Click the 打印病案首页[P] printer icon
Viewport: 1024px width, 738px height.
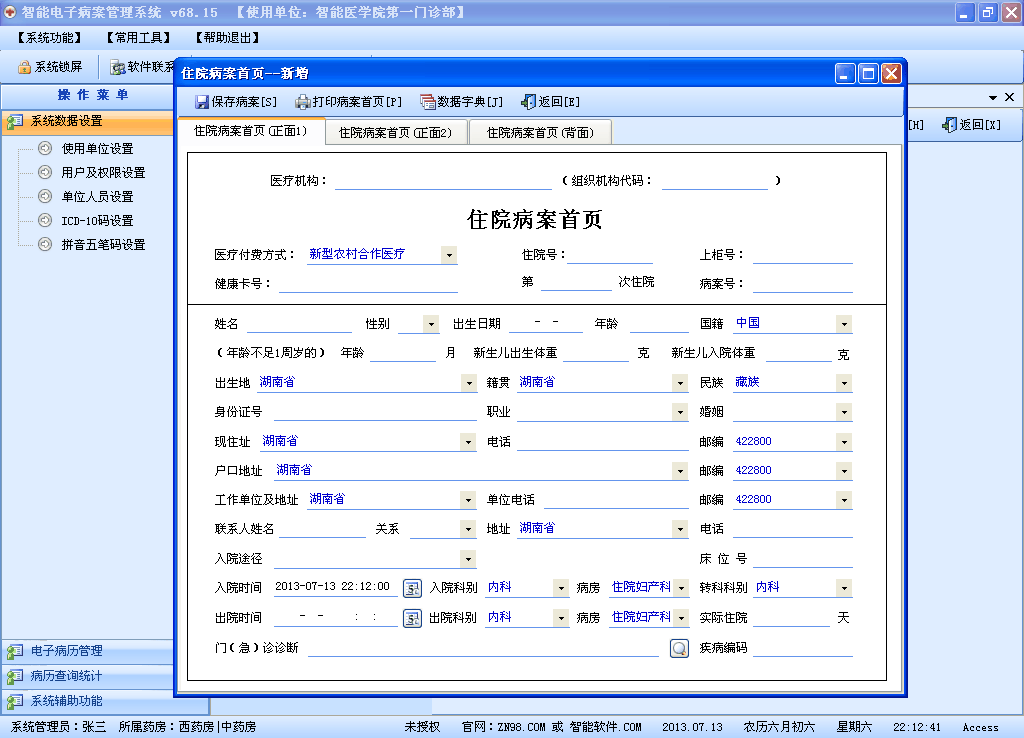coord(302,102)
